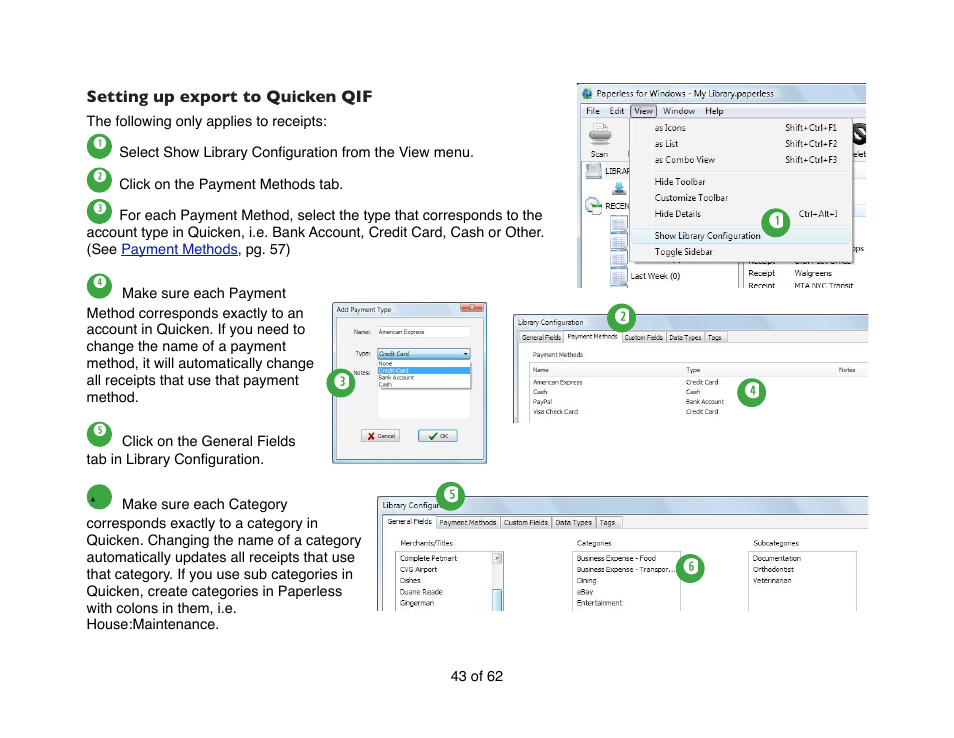Close the Add Payment Type dialog
Image resolution: width=954 pixels, height=738 pixels.
(471, 308)
